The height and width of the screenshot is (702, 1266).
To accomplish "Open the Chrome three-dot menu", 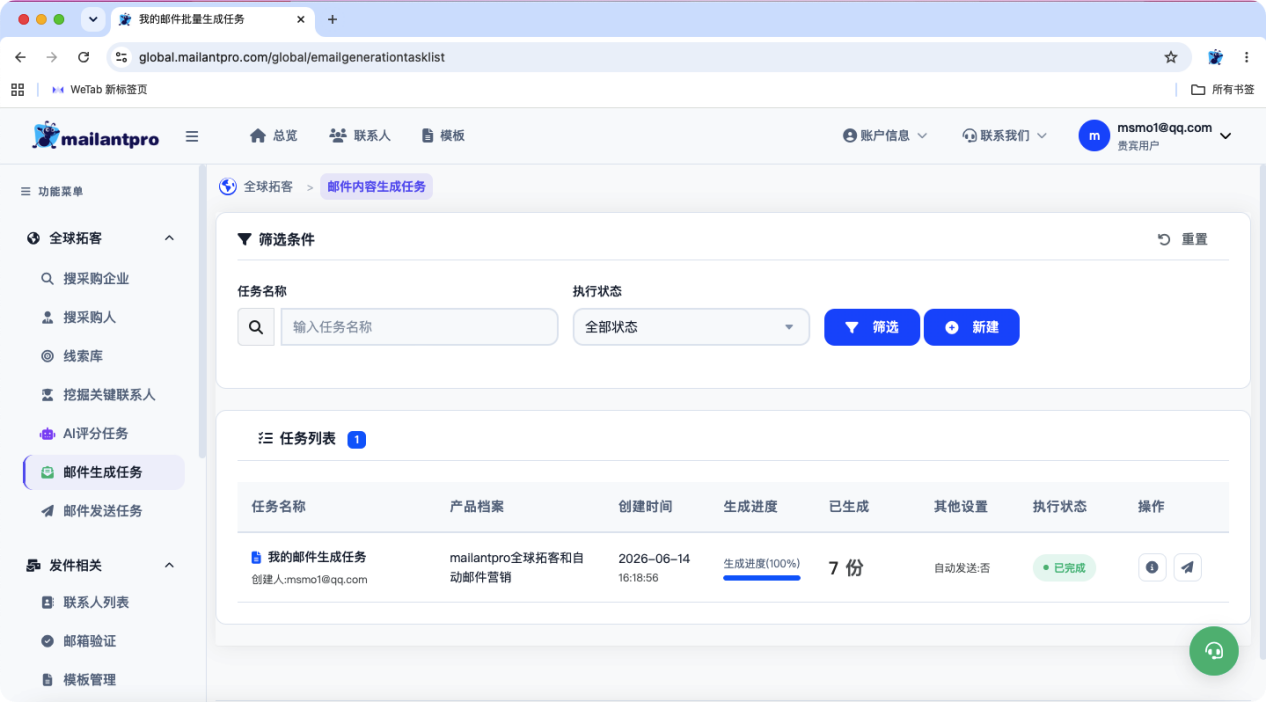I will coord(1247,57).
